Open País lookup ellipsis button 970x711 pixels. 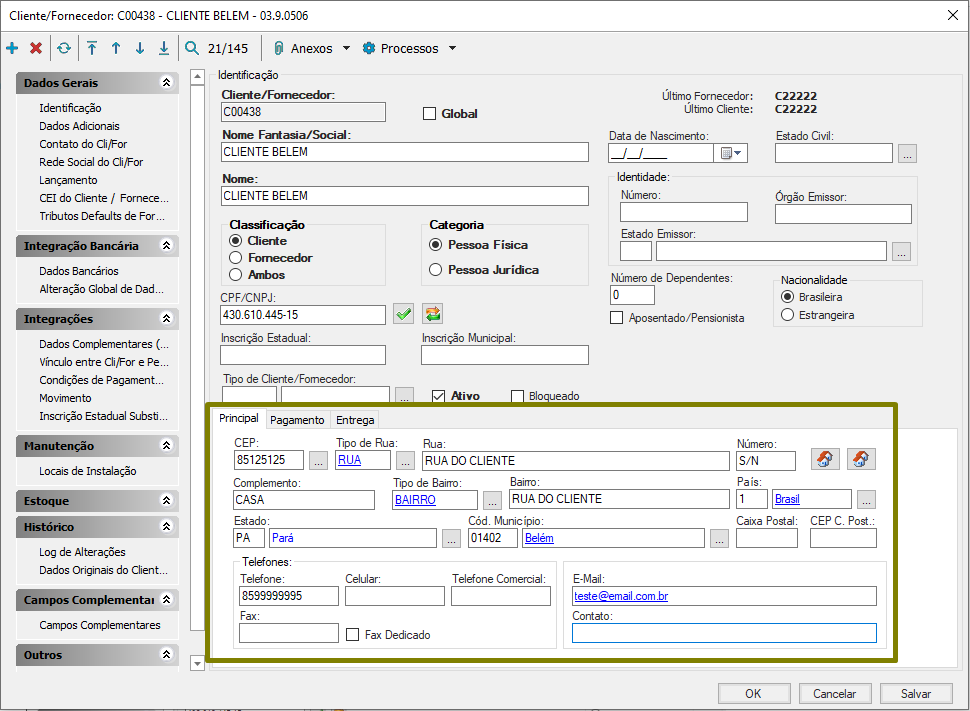(867, 499)
